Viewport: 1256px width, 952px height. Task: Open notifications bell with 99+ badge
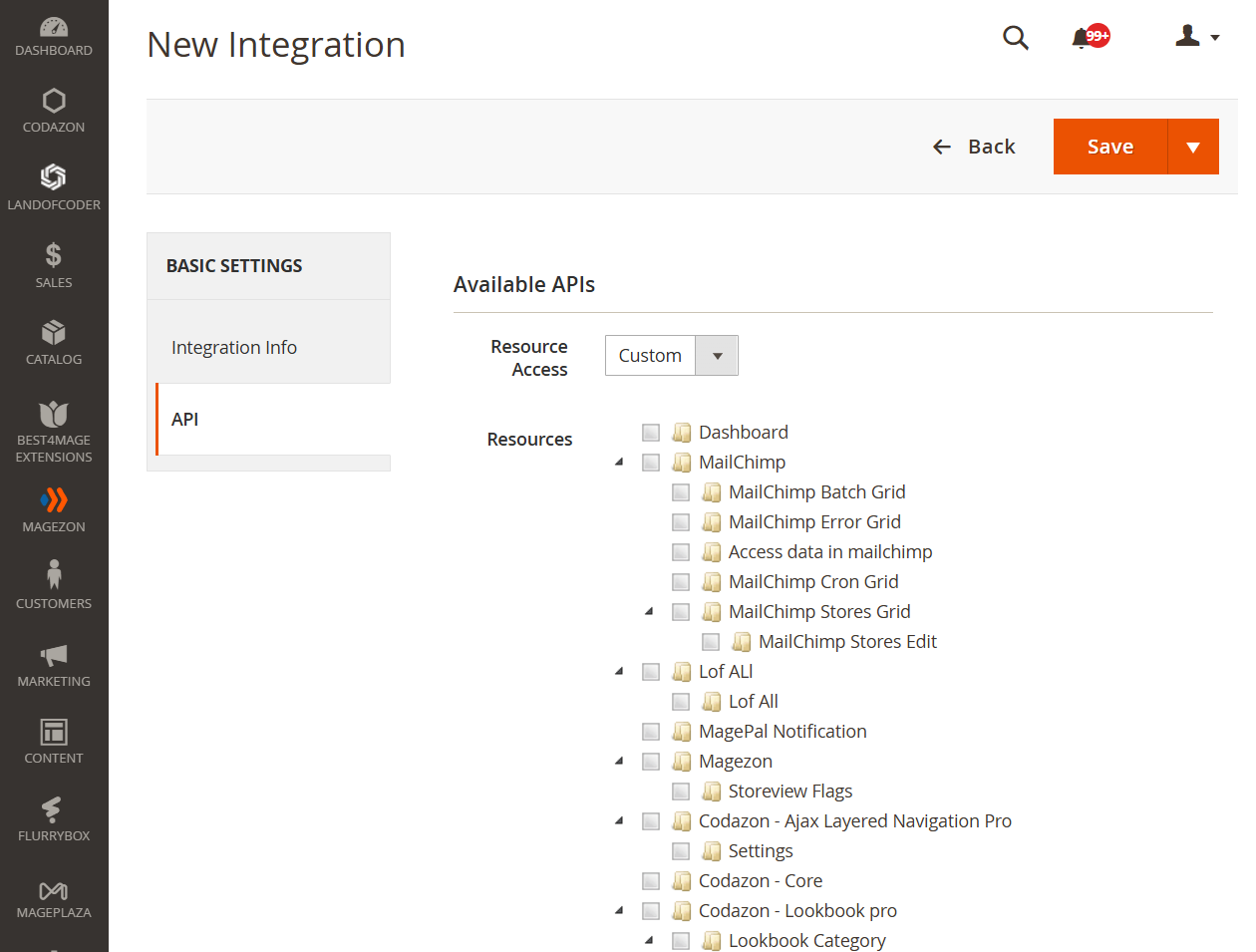1090,38
